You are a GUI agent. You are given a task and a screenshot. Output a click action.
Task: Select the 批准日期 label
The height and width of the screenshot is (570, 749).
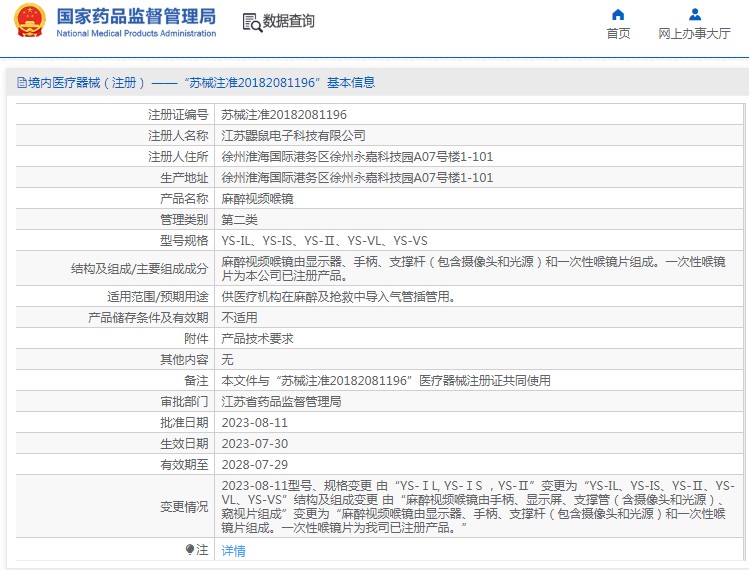[184, 423]
